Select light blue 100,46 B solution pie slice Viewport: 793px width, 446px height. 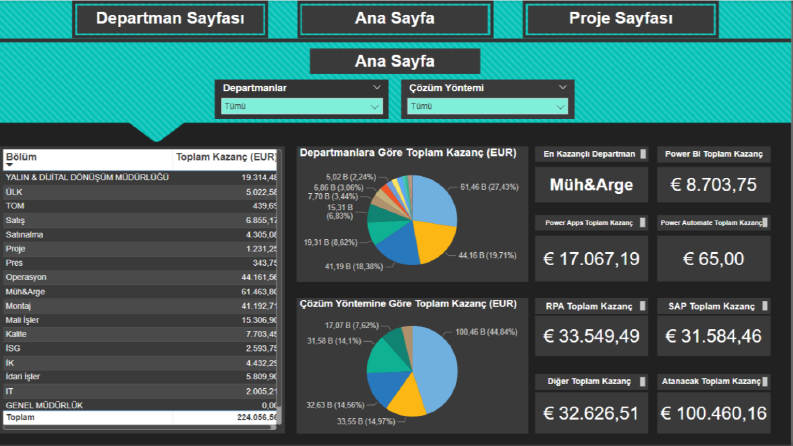tap(437, 367)
